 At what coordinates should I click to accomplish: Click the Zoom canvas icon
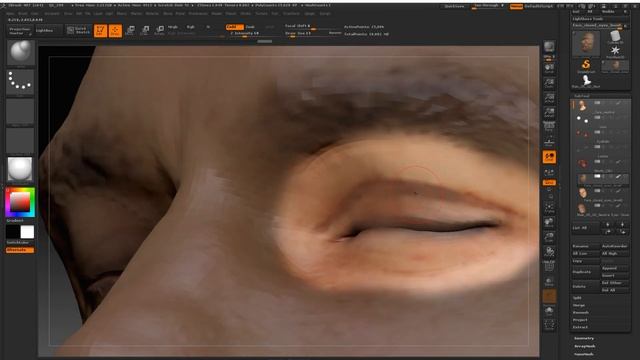point(549,83)
